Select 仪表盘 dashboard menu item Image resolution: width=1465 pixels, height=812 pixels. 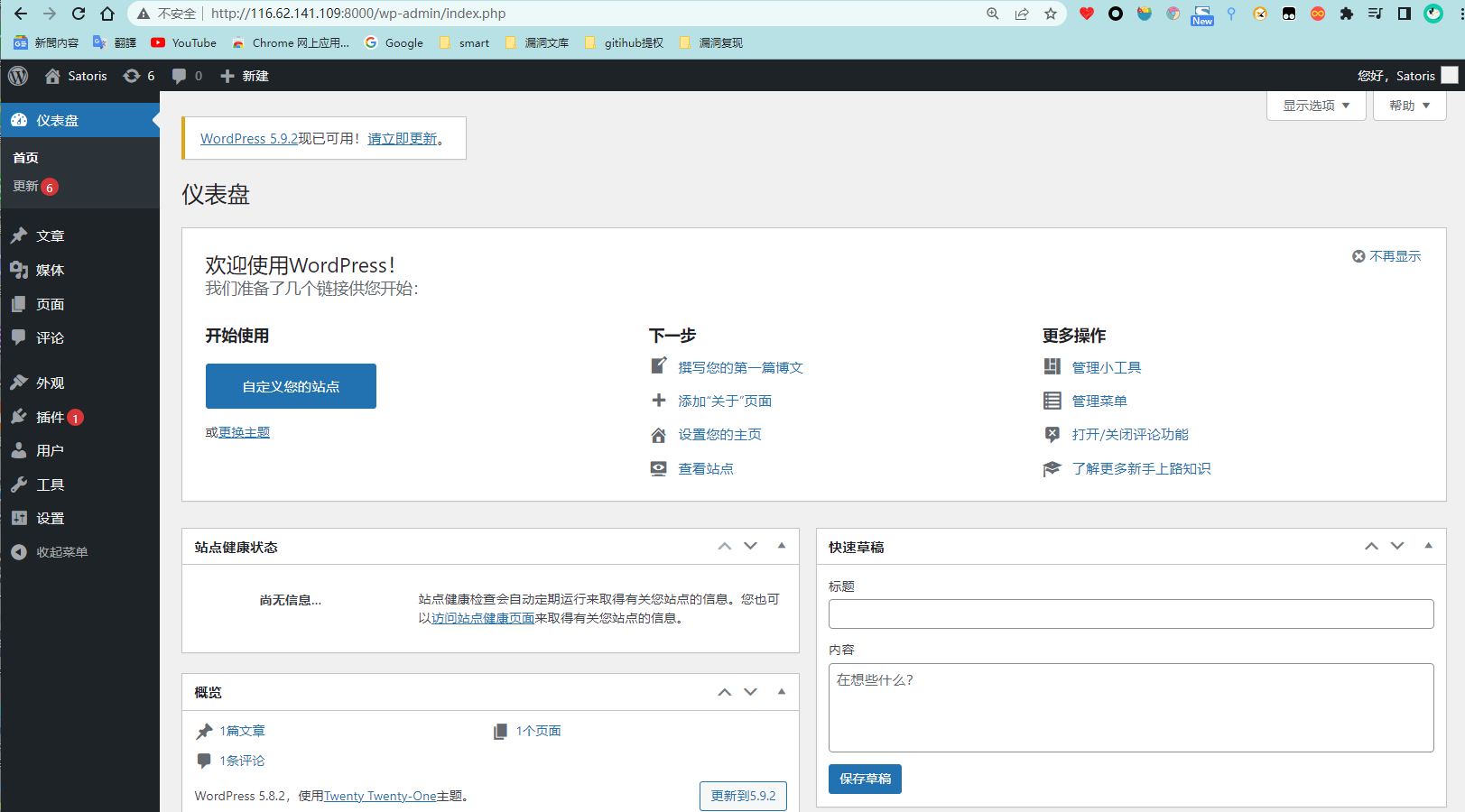(79, 120)
